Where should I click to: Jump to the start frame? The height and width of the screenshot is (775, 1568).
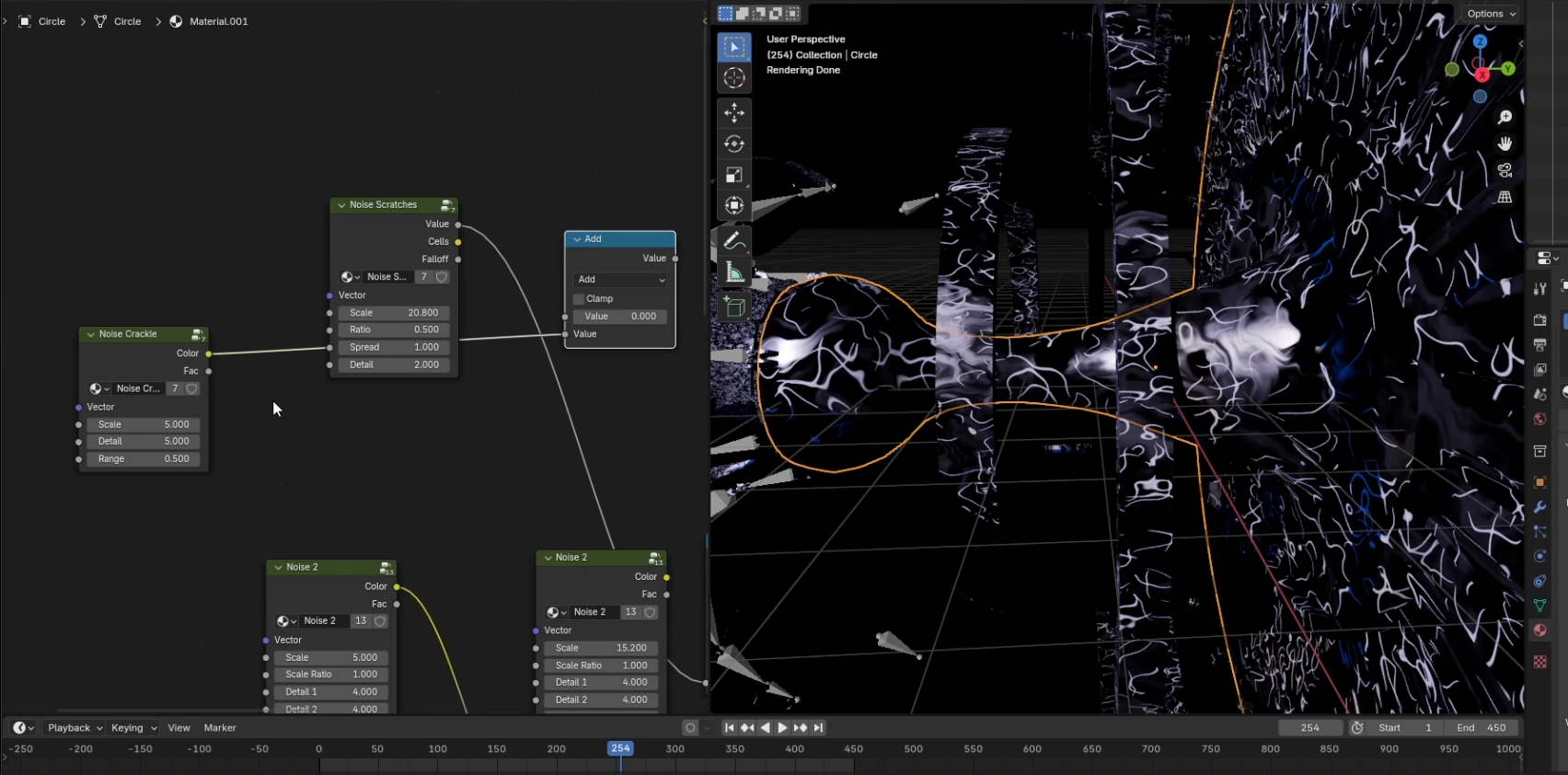pyautogui.click(x=729, y=728)
